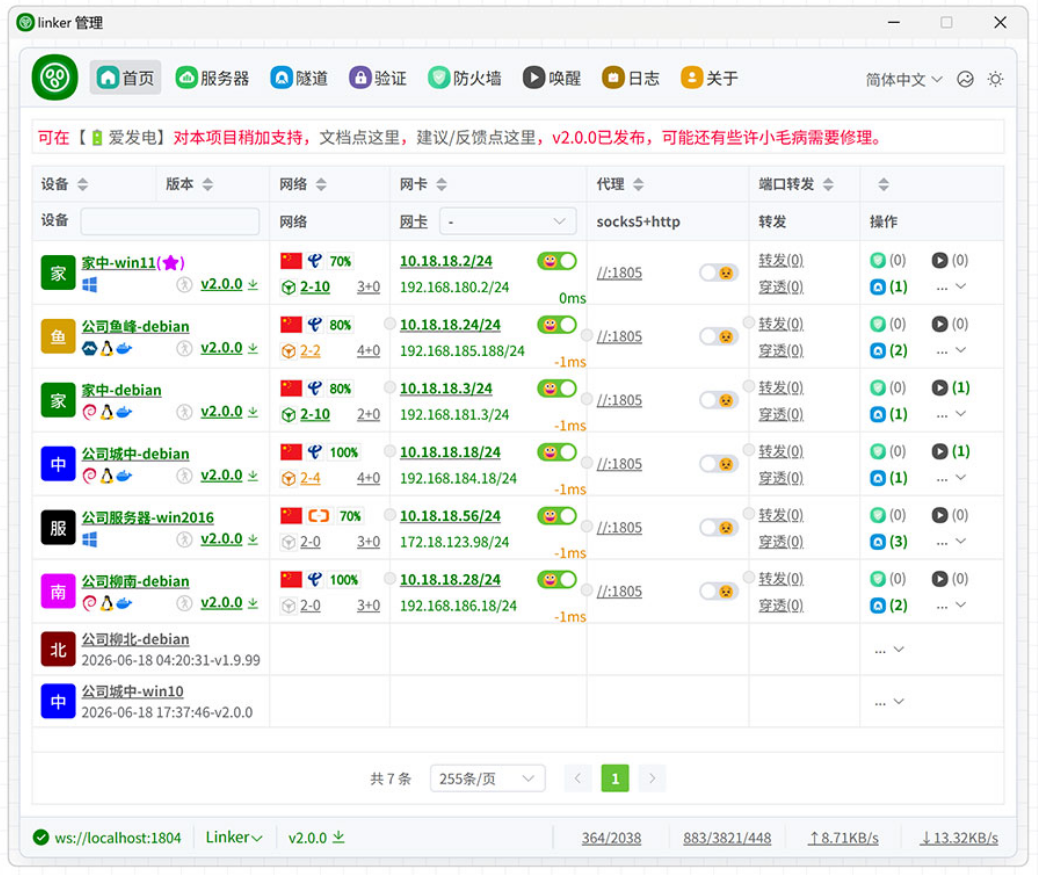1038x875 pixels.
Task: Click upload speed 8.71KB/s in status bar
Action: (x=843, y=838)
